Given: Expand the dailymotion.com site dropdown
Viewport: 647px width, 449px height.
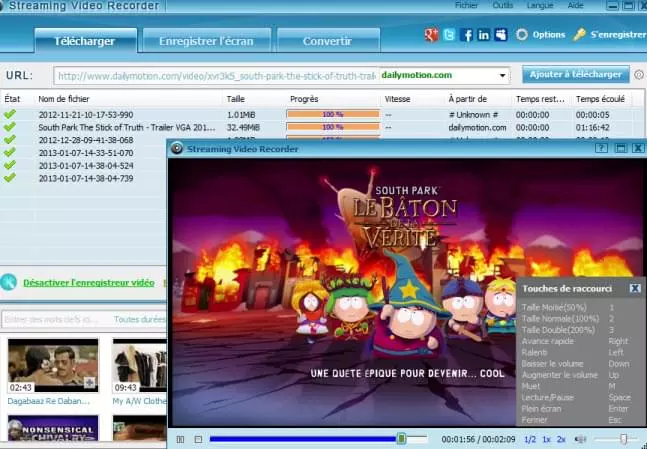Looking at the screenshot, I should pyautogui.click(x=502, y=76).
